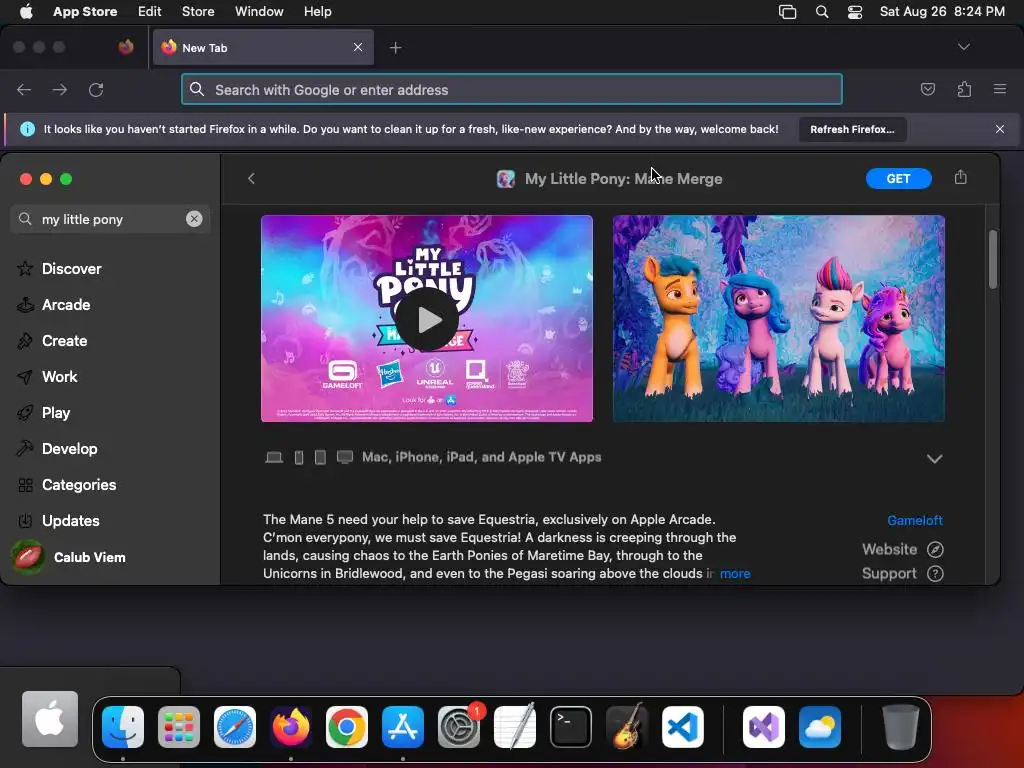Open the ponies screenshot thumbnail
The width and height of the screenshot is (1024, 768).
(x=778, y=318)
